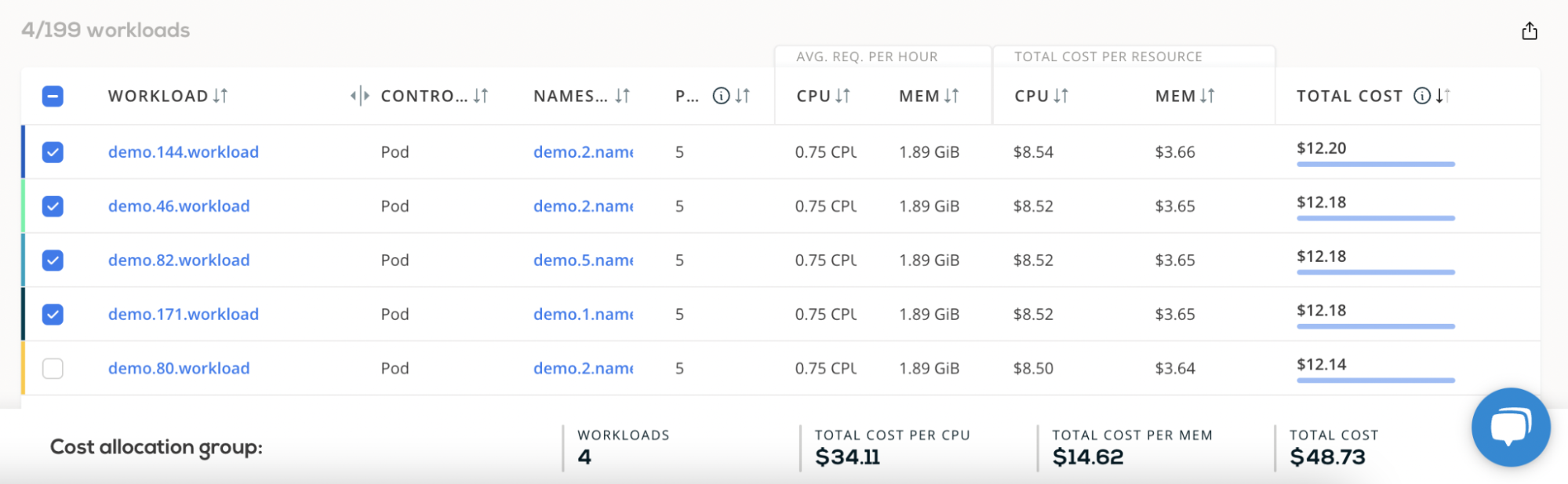The width and height of the screenshot is (1568, 484).
Task: Click the $12.14 total cost bar
Action: click(x=1376, y=380)
